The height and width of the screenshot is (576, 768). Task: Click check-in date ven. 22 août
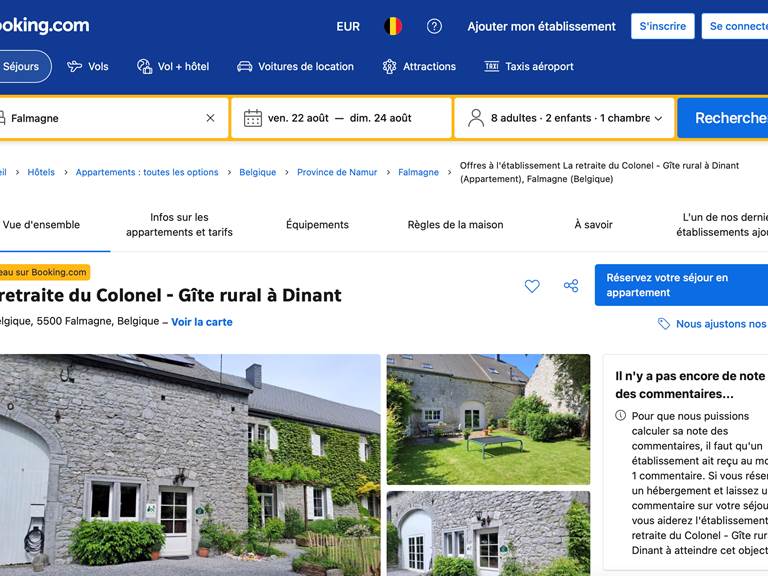[298, 118]
